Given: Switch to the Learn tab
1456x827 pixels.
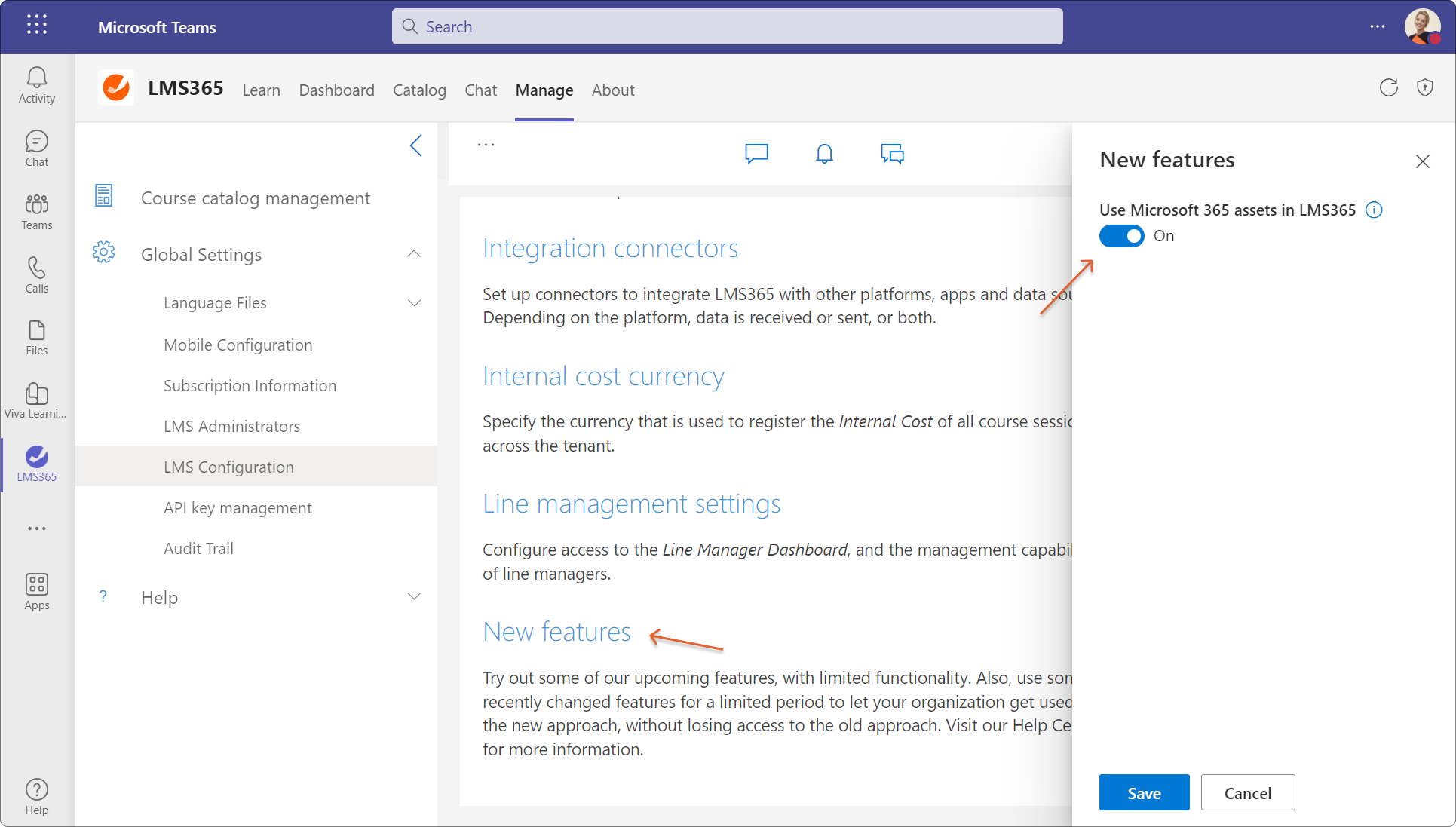Looking at the screenshot, I should (261, 90).
